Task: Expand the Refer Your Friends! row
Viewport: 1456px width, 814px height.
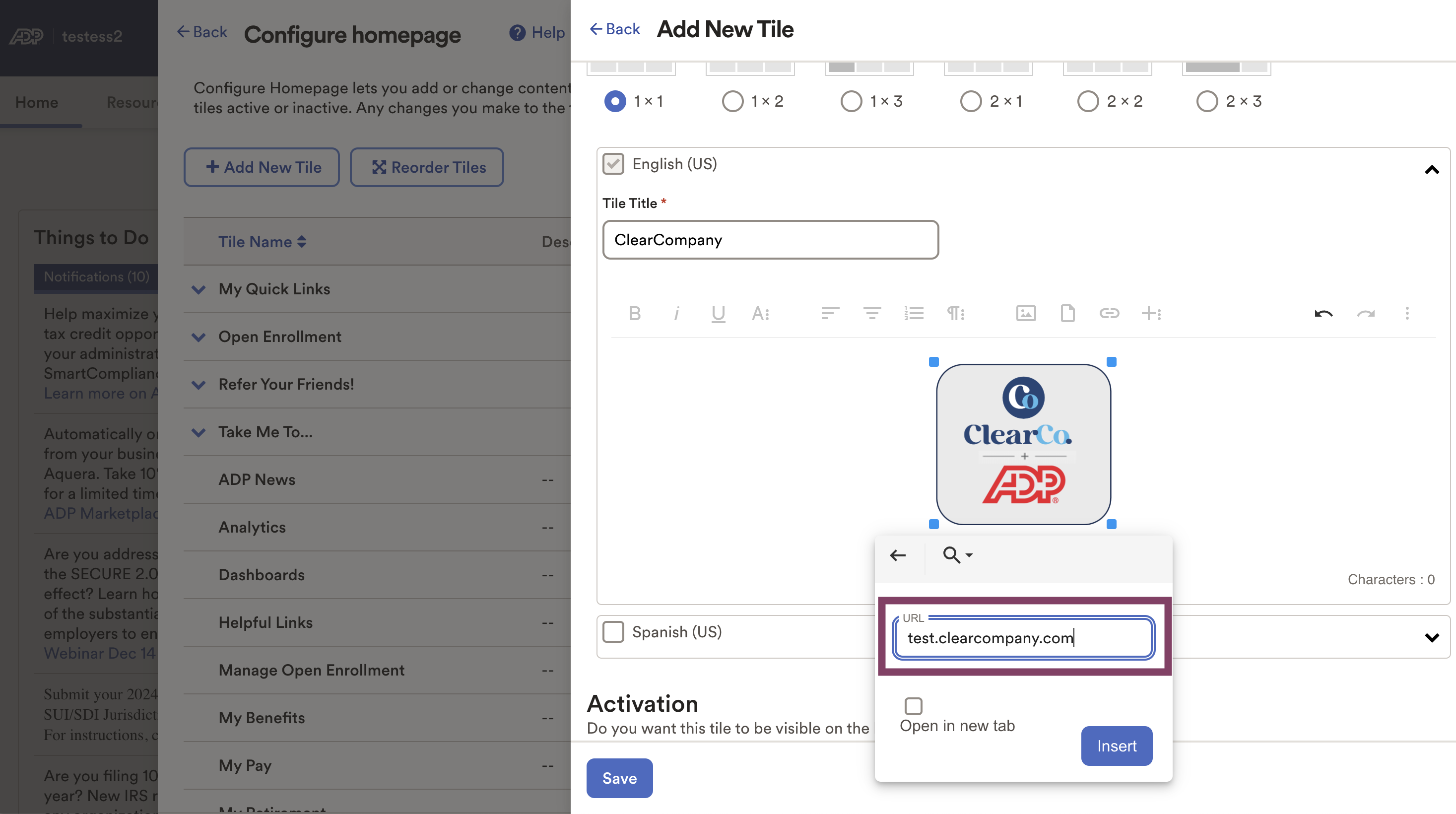Action: point(199,385)
